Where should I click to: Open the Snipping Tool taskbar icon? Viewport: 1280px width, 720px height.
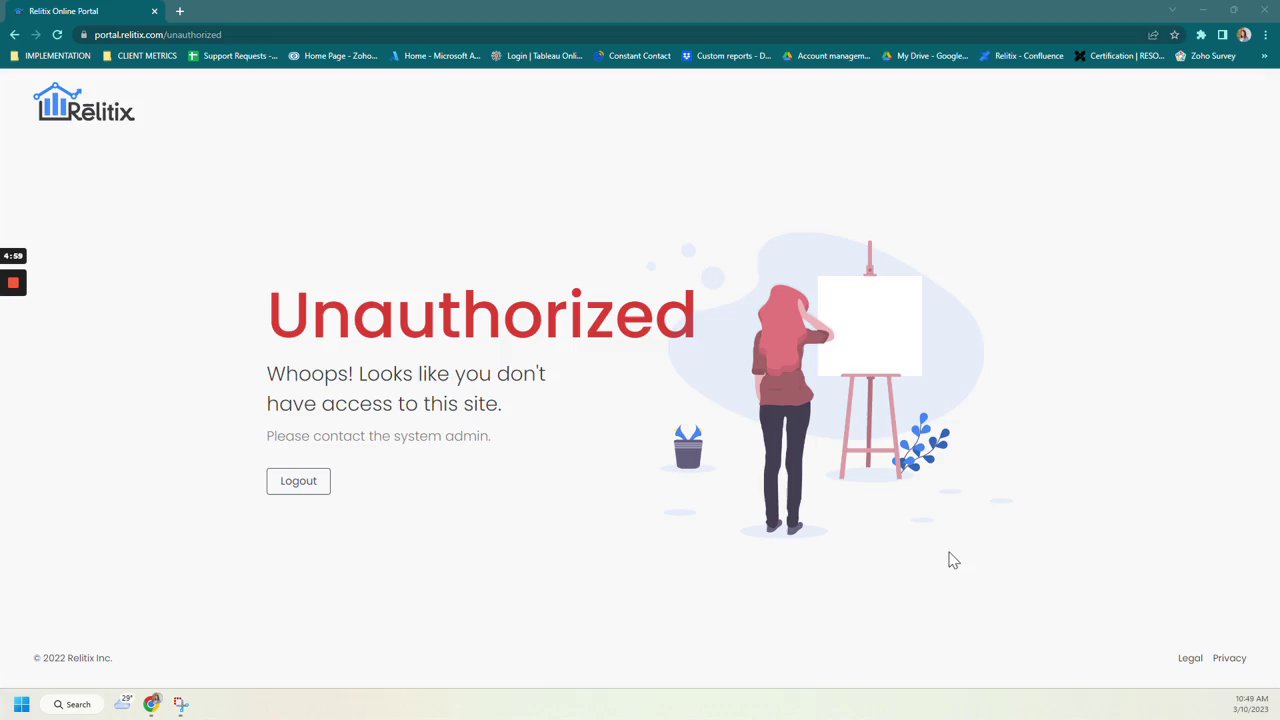click(181, 704)
